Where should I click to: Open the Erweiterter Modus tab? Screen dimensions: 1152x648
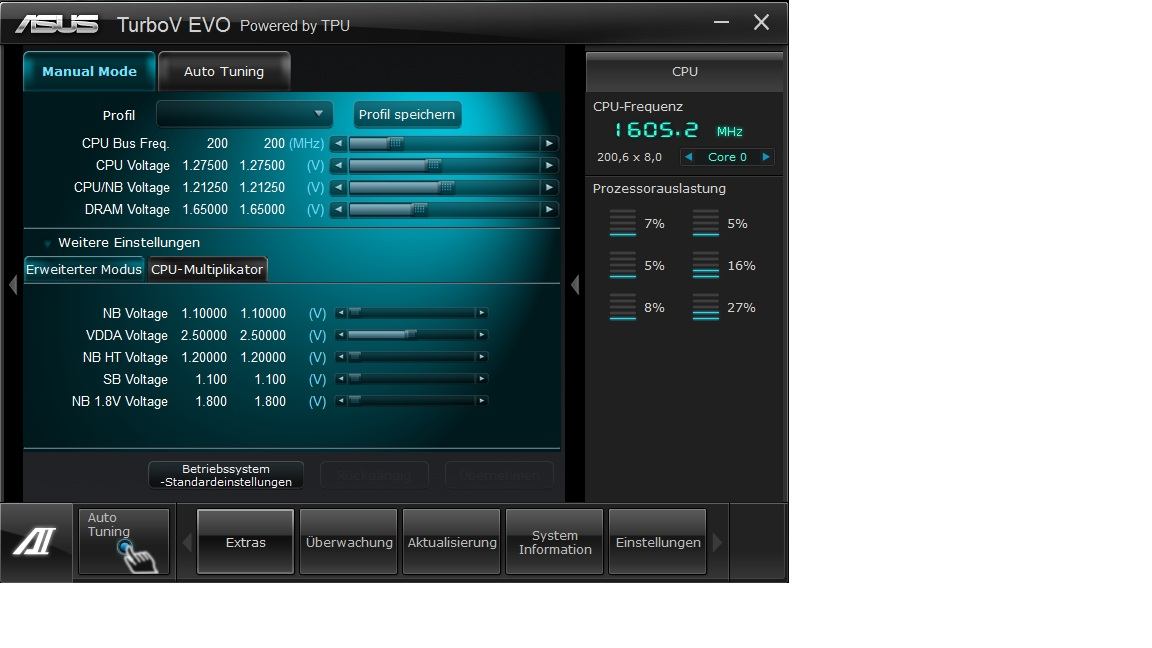click(x=84, y=270)
